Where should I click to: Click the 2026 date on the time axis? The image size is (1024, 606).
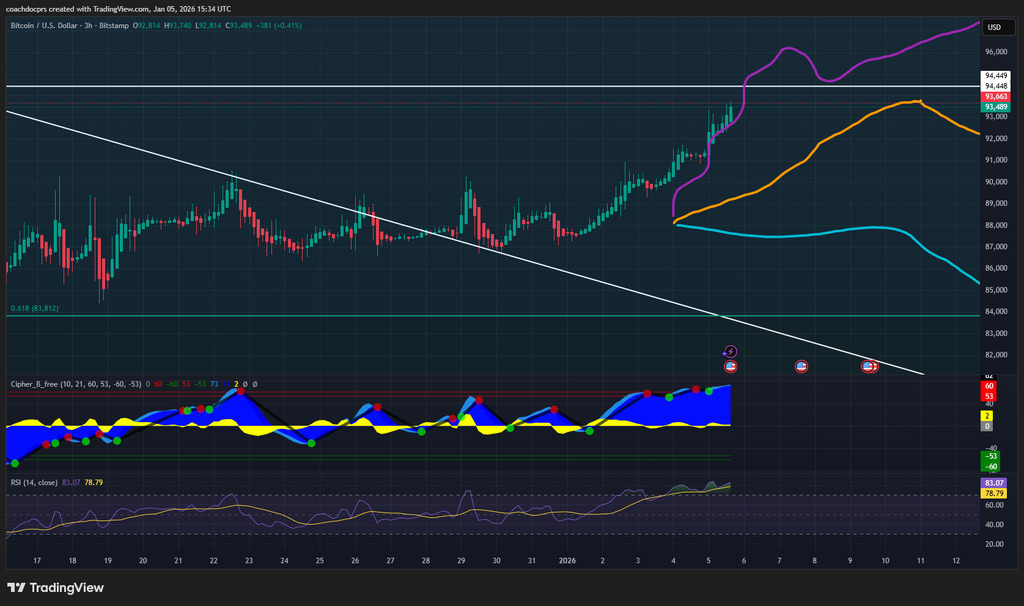pyautogui.click(x=566, y=562)
